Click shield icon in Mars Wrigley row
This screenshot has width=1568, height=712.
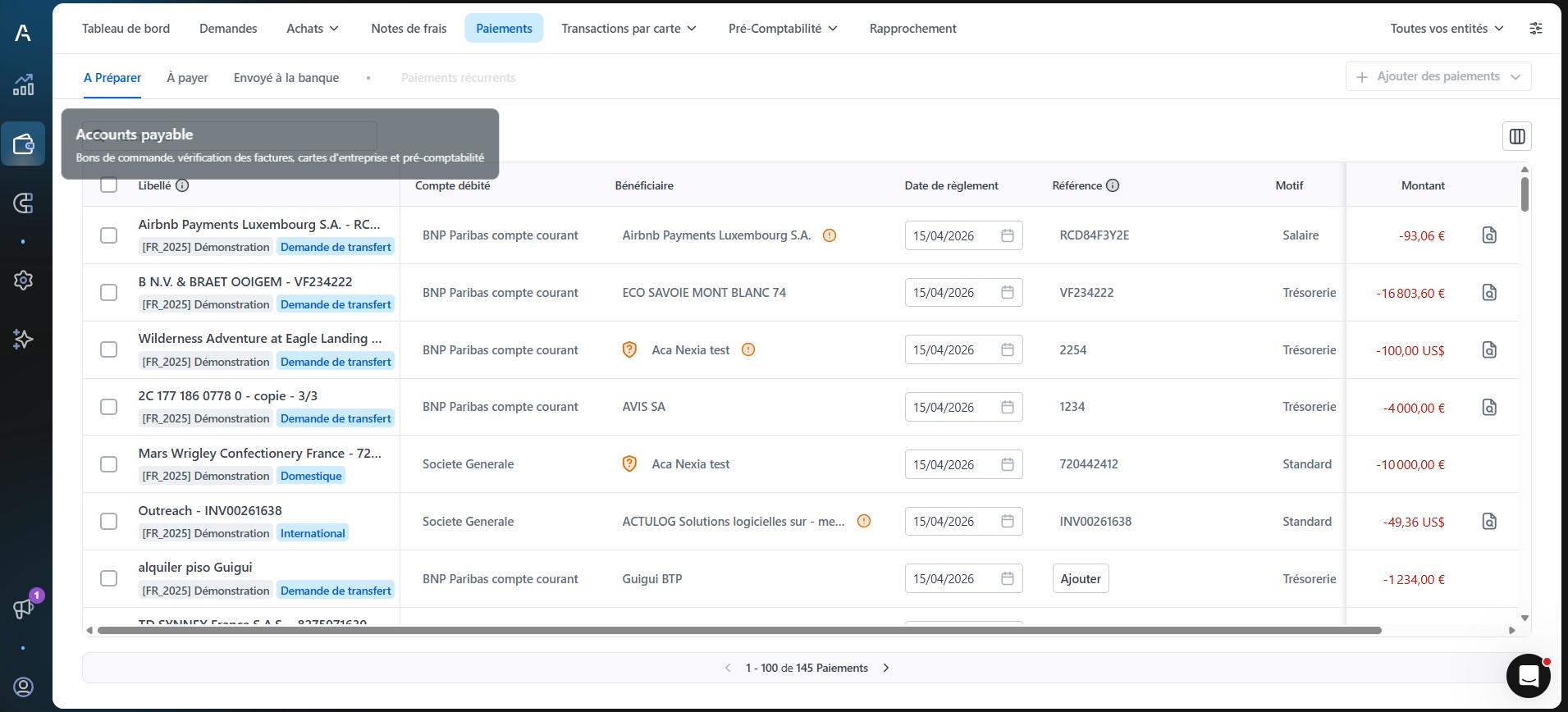click(629, 463)
